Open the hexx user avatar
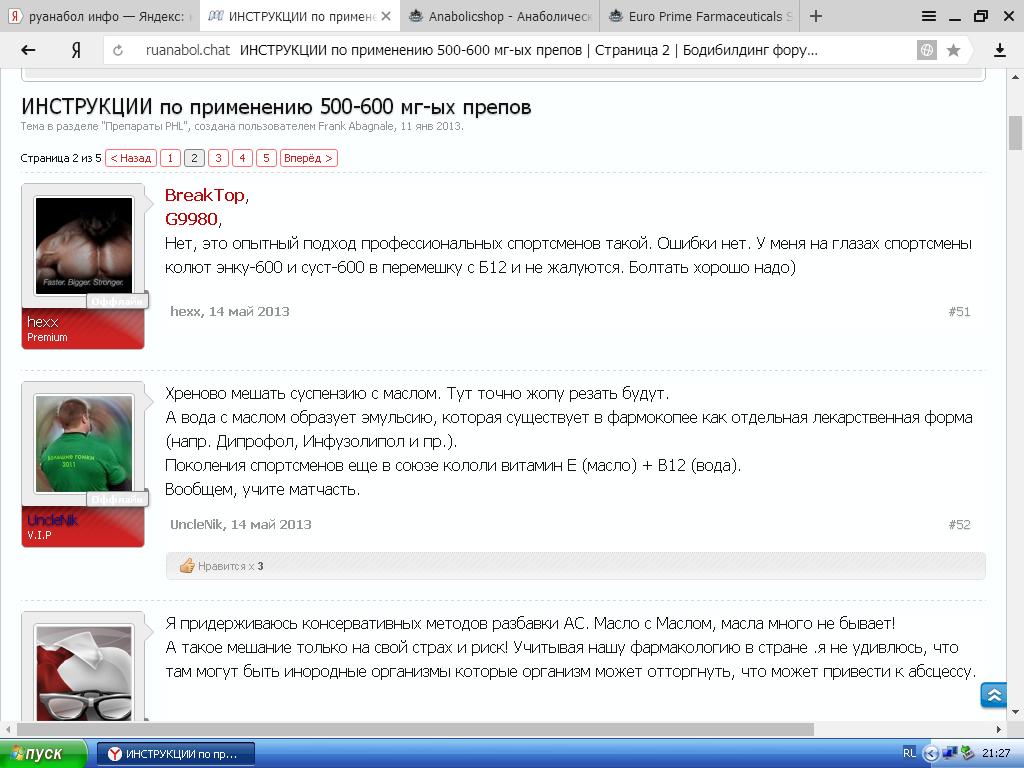Viewport: 1024px width, 768px height. click(x=83, y=246)
